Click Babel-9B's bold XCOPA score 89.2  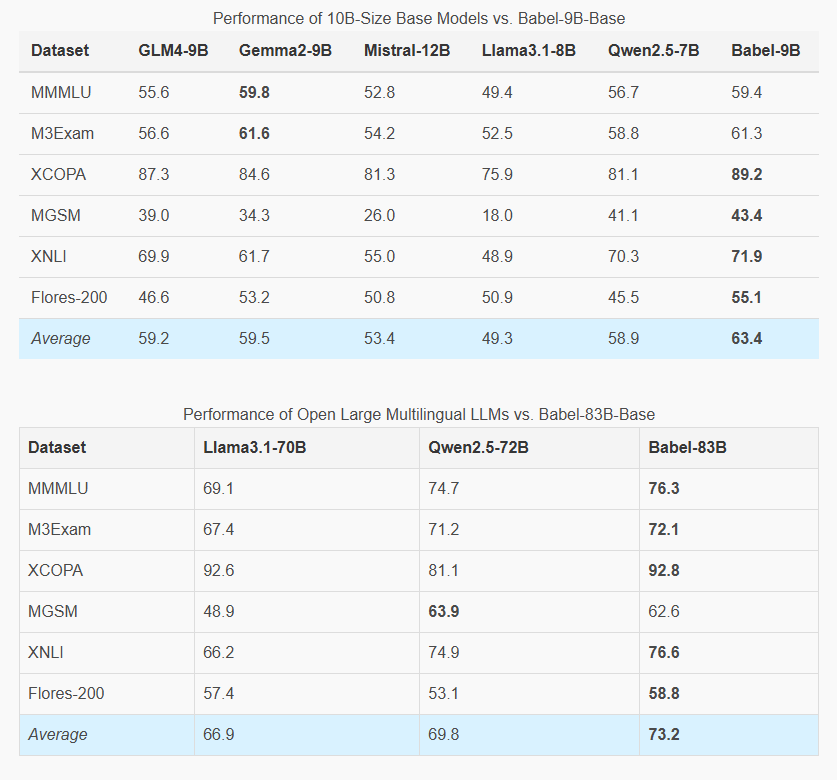[x=747, y=174]
